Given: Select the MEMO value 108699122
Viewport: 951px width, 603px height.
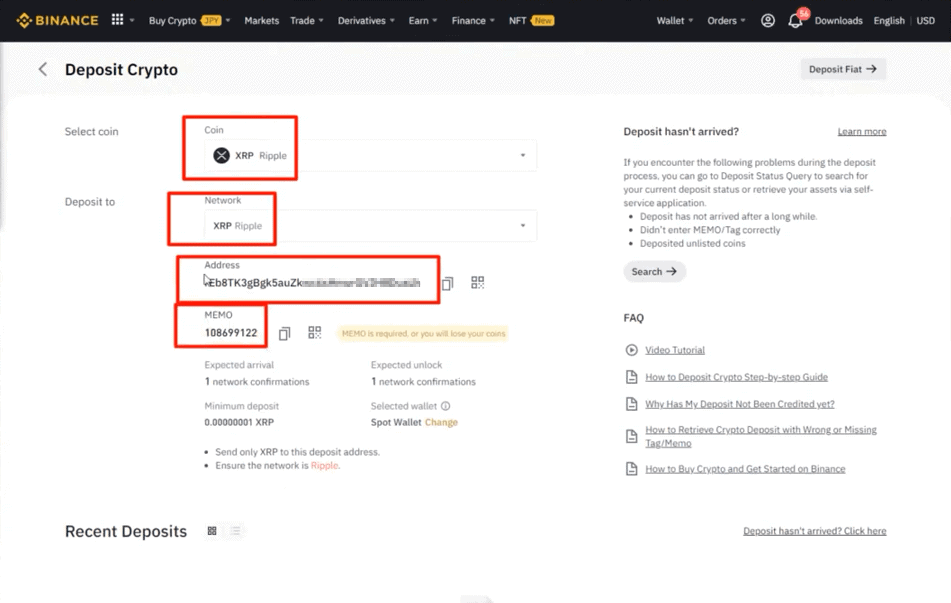Looking at the screenshot, I should tap(231, 332).
